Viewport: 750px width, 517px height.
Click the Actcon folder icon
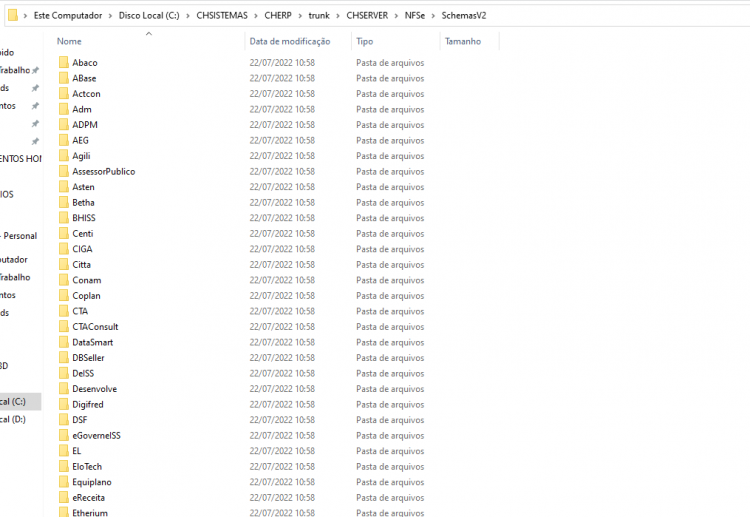[64, 93]
